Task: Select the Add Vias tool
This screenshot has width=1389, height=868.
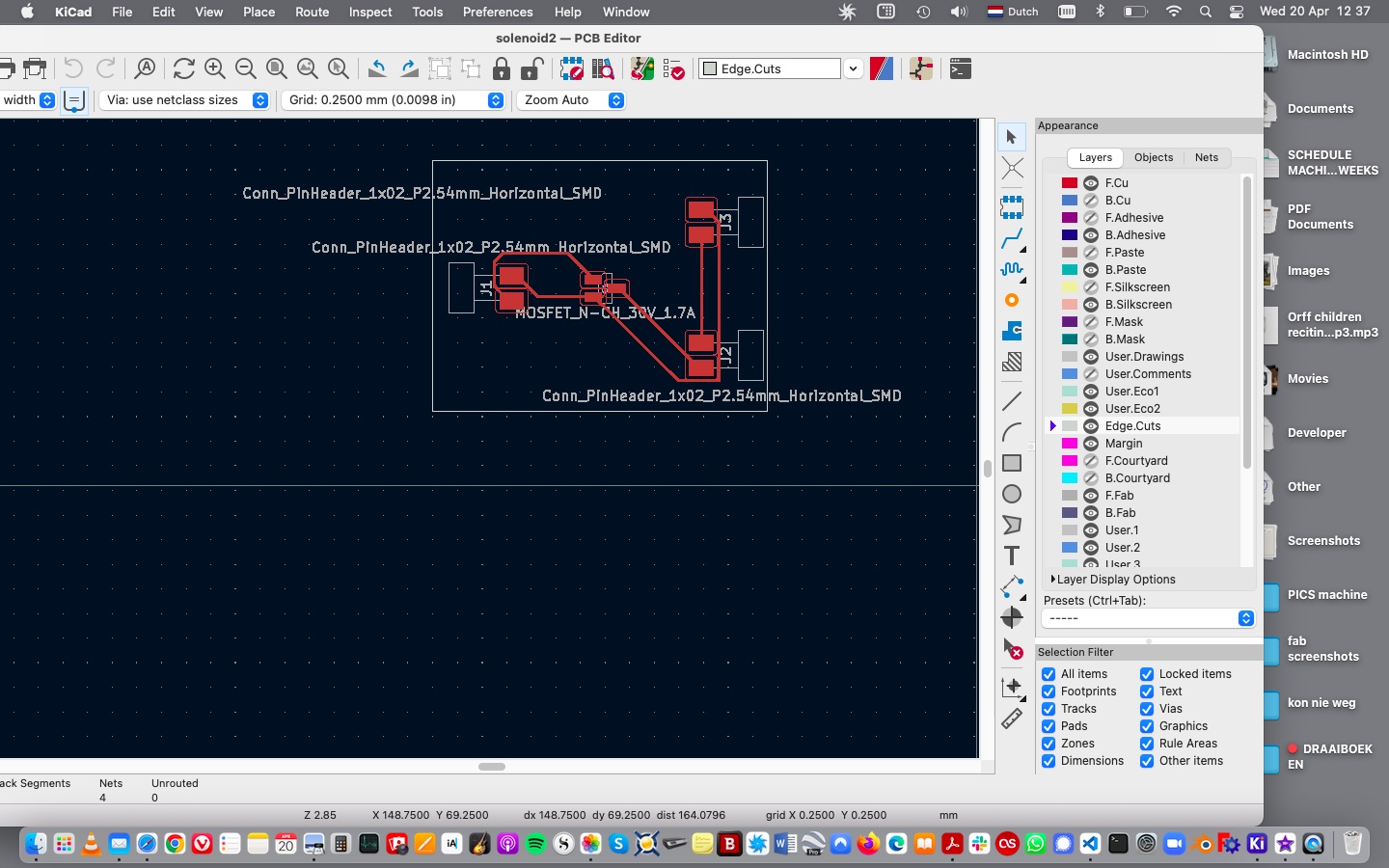Action: [x=1012, y=300]
